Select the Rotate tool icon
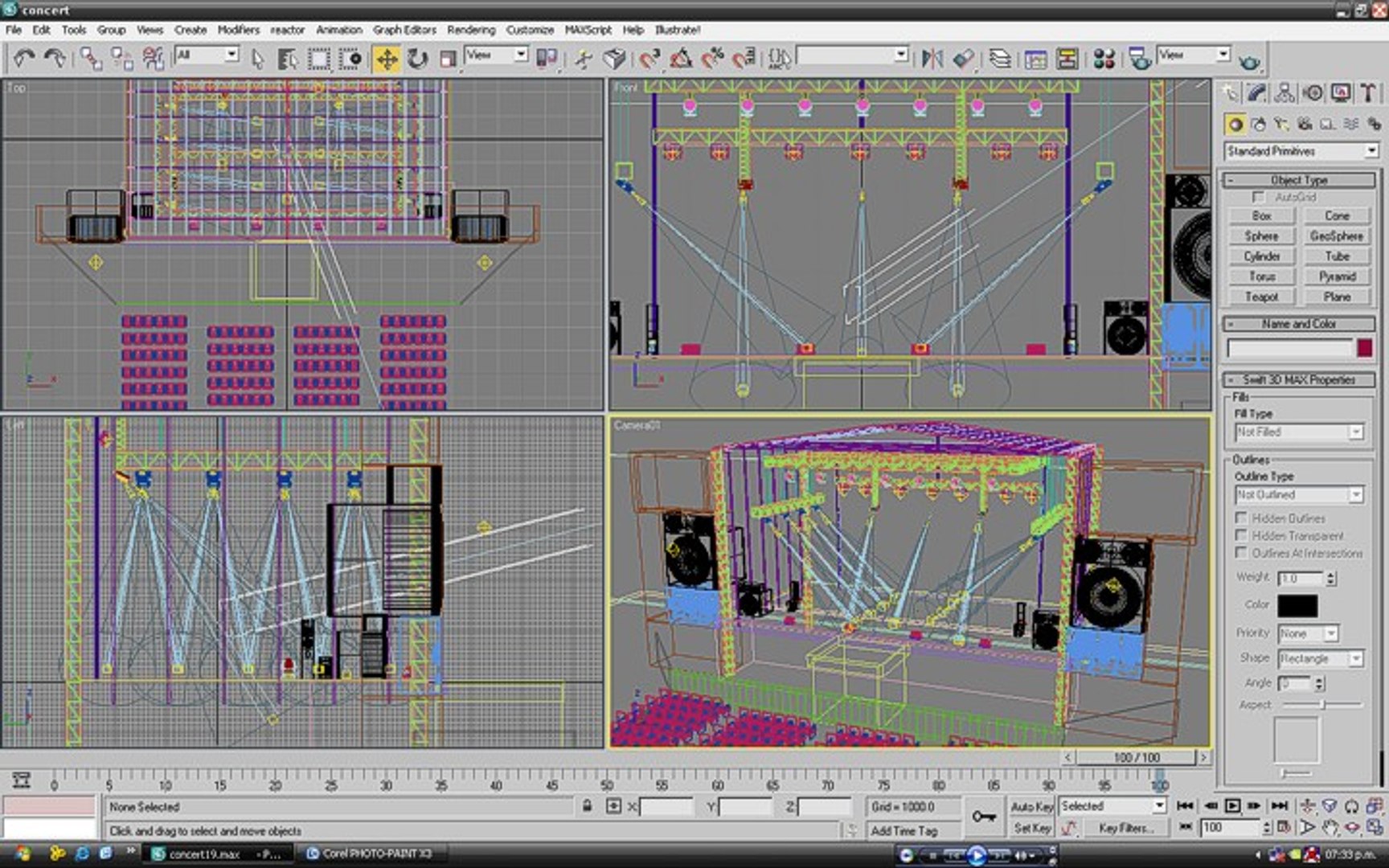Image resolution: width=1389 pixels, height=868 pixels. [x=417, y=59]
